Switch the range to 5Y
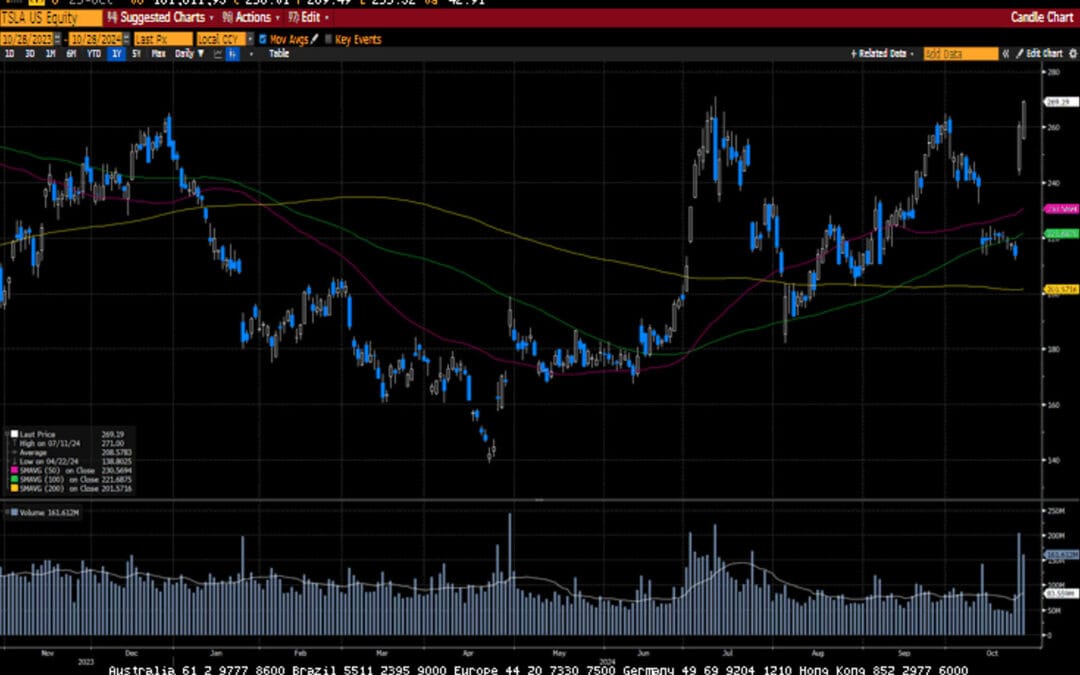This screenshot has height=675, width=1080. 136,54
